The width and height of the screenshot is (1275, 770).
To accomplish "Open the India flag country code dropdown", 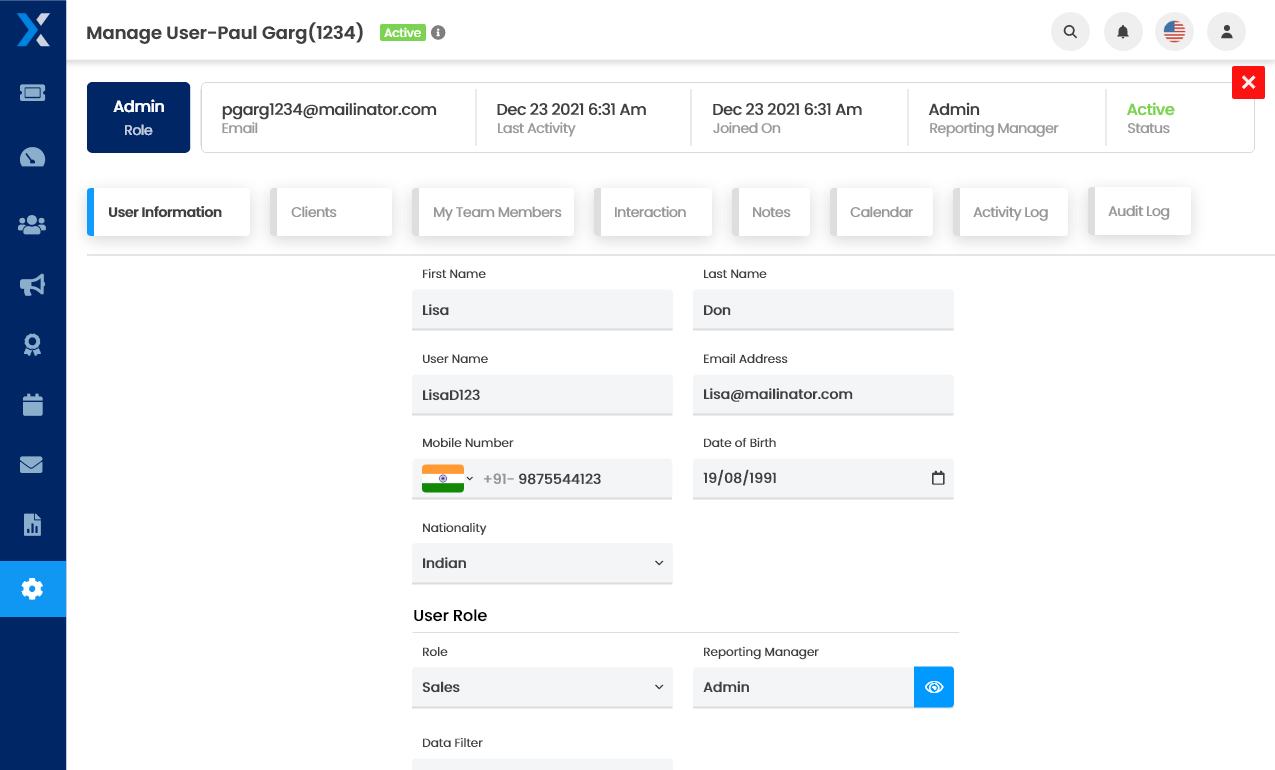I will 447,478.
